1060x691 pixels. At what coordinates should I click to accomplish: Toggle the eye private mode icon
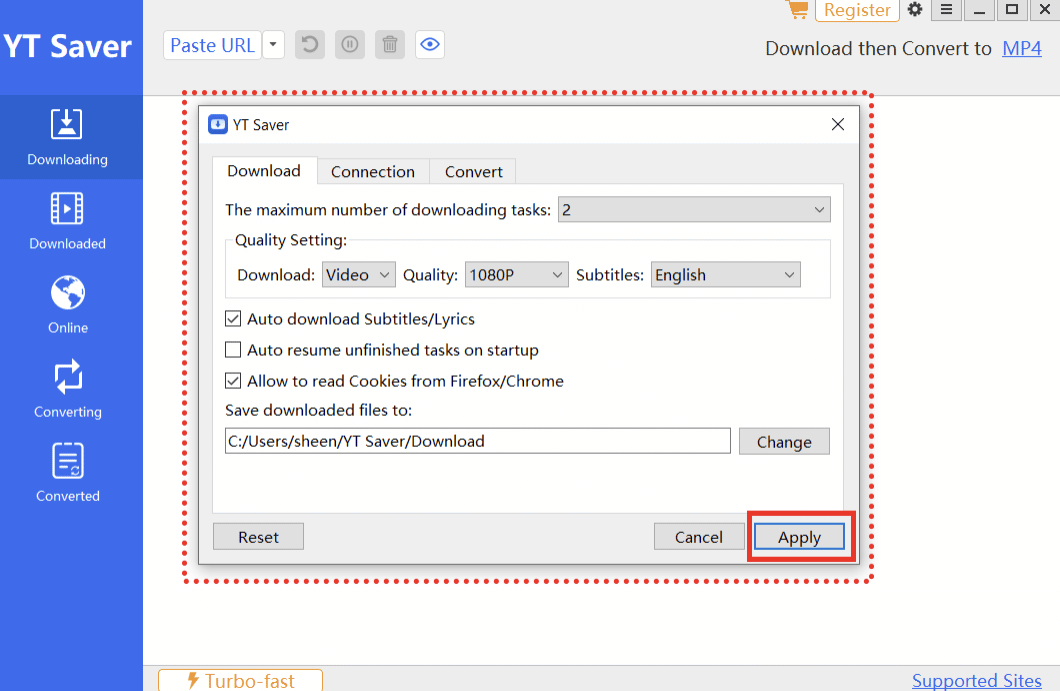[x=430, y=45]
